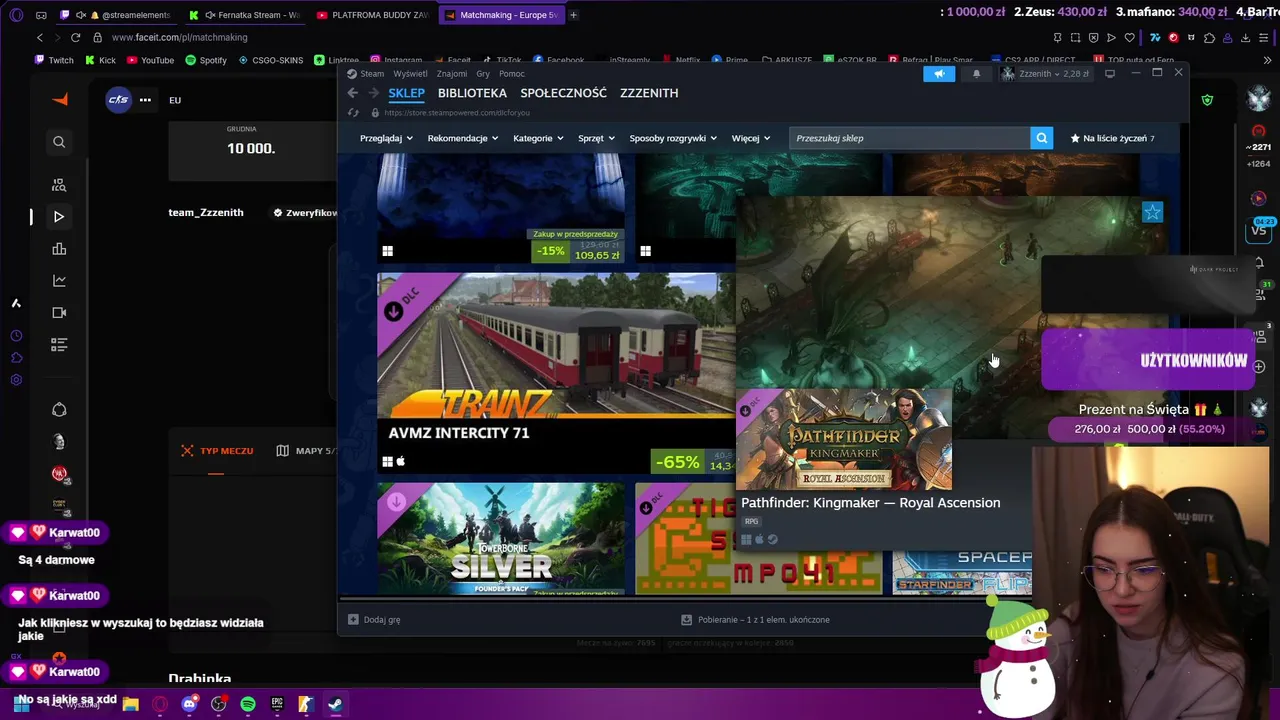Open the CSGO-SKINS bookmark
Viewport: 1280px width, 720px height.
click(270, 60)
